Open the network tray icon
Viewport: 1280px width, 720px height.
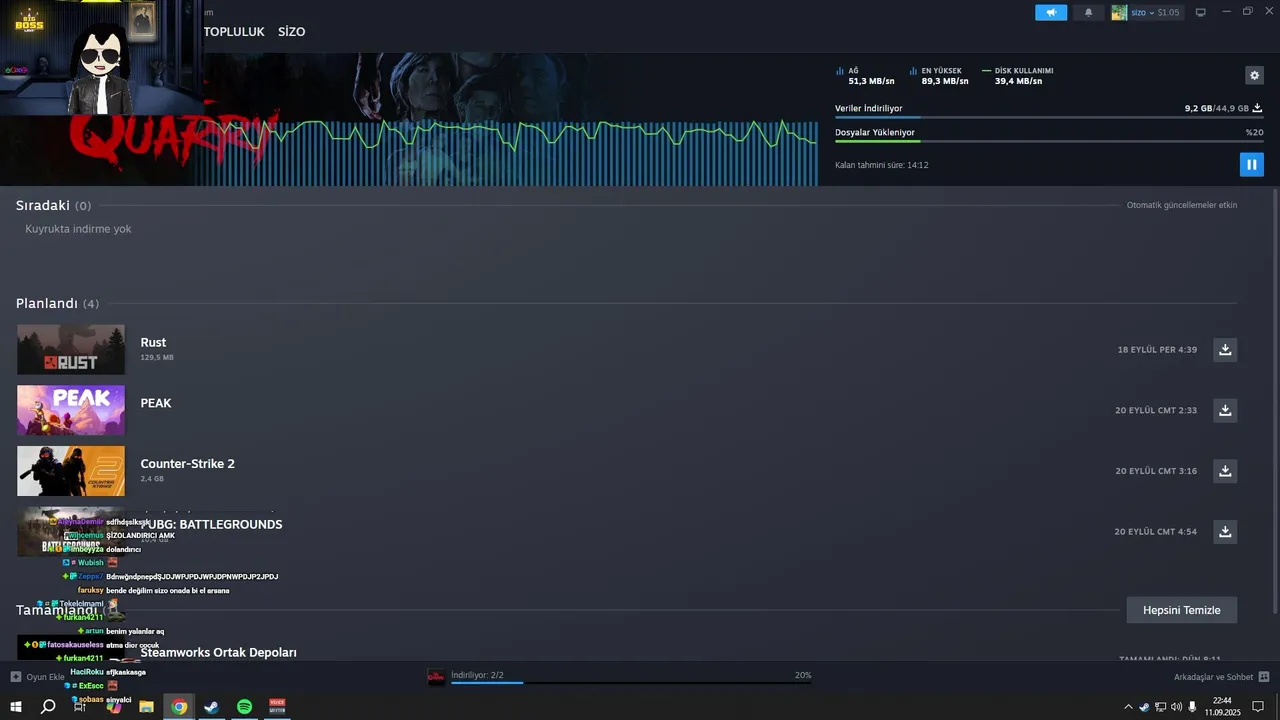(x=1160, y=707)
